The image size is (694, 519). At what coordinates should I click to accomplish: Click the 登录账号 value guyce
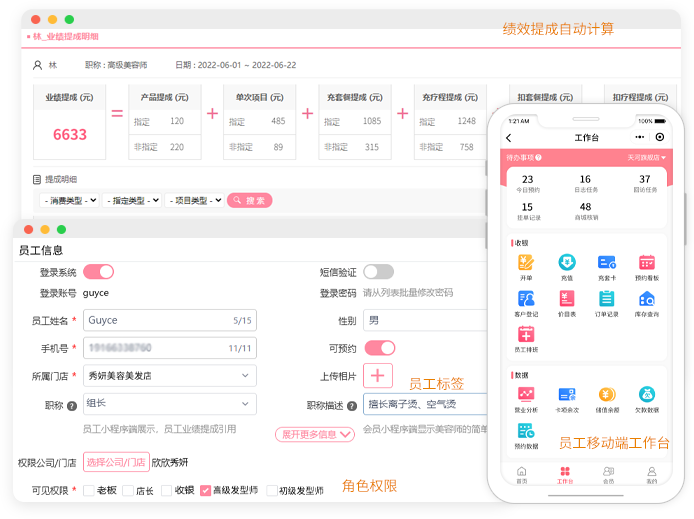pos(96,293)
